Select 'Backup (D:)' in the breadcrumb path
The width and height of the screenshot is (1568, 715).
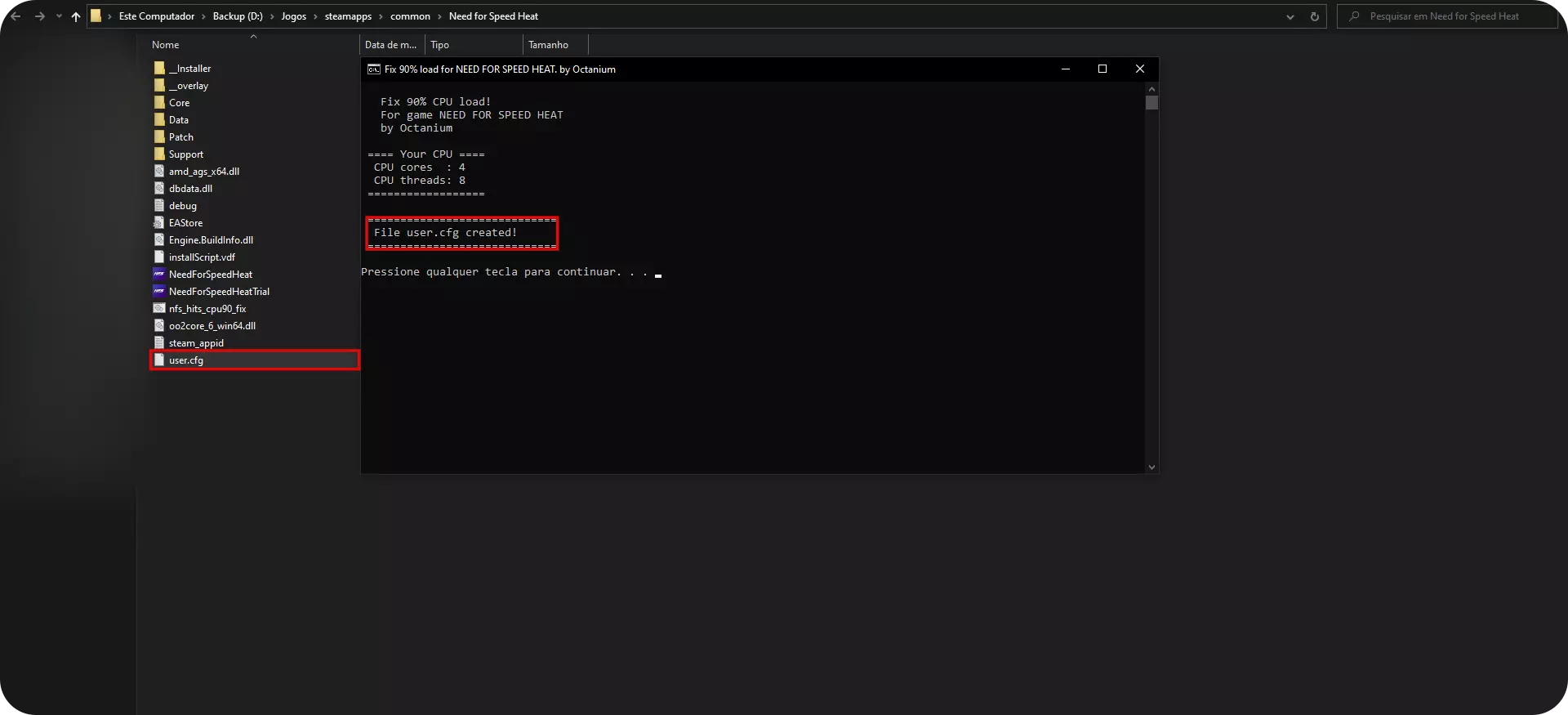[238, 16]
